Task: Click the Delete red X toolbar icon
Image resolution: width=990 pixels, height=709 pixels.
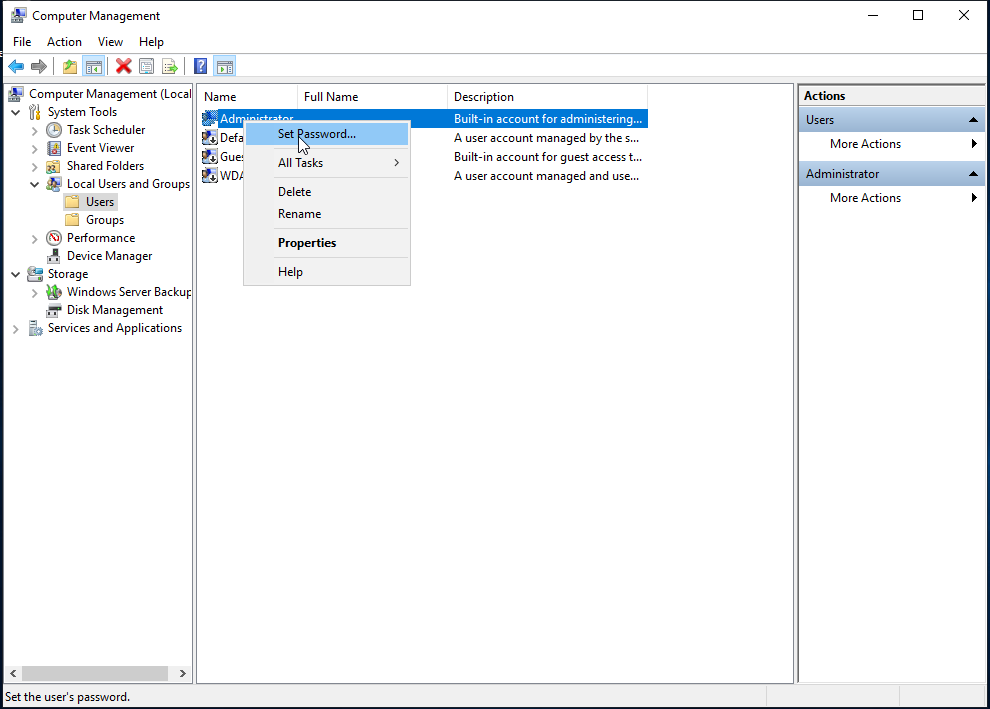Action: (124, 66)
